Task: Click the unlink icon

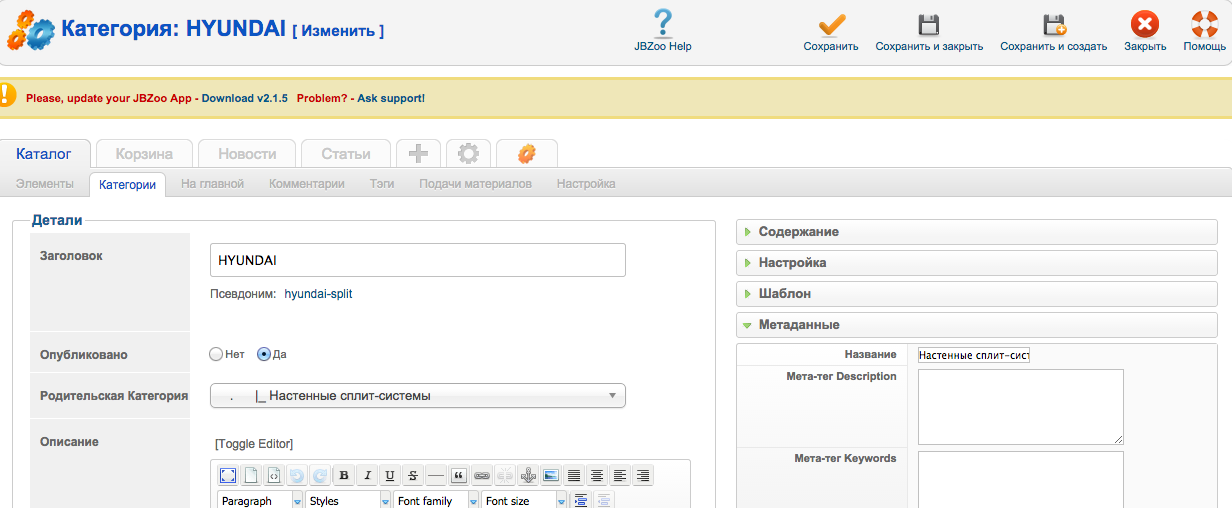Action: 505,476
